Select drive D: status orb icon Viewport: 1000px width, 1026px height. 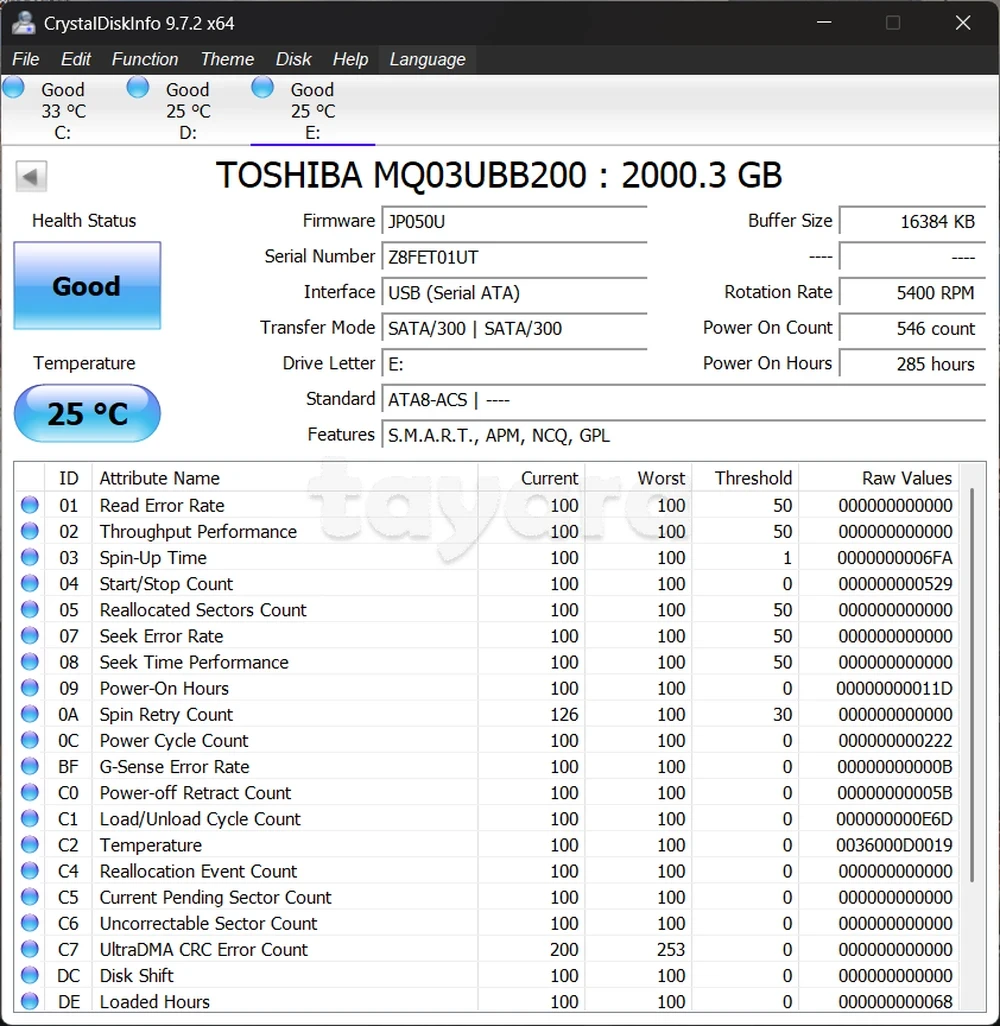click(138, 88)
